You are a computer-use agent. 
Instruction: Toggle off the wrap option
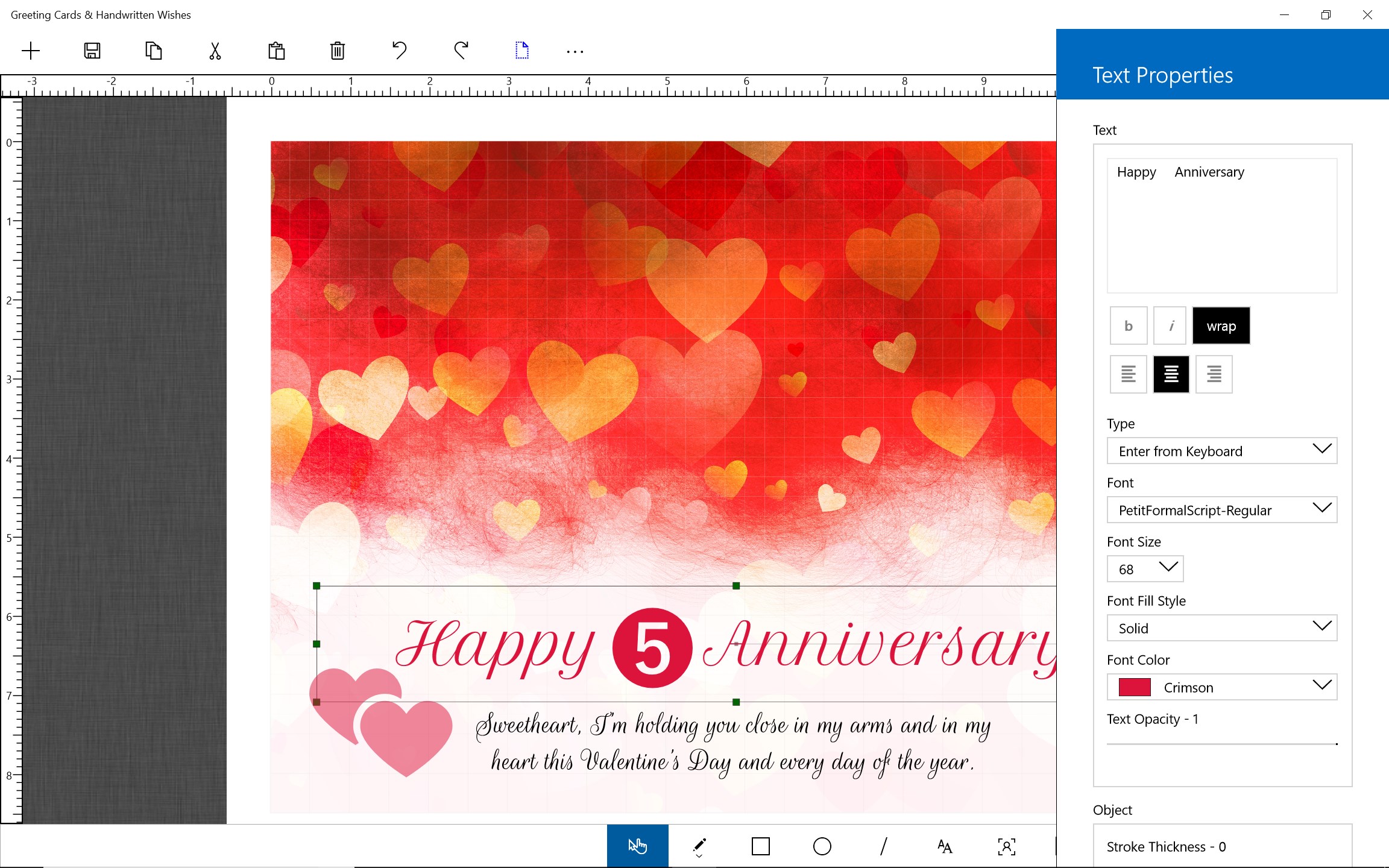[1221, 325]
